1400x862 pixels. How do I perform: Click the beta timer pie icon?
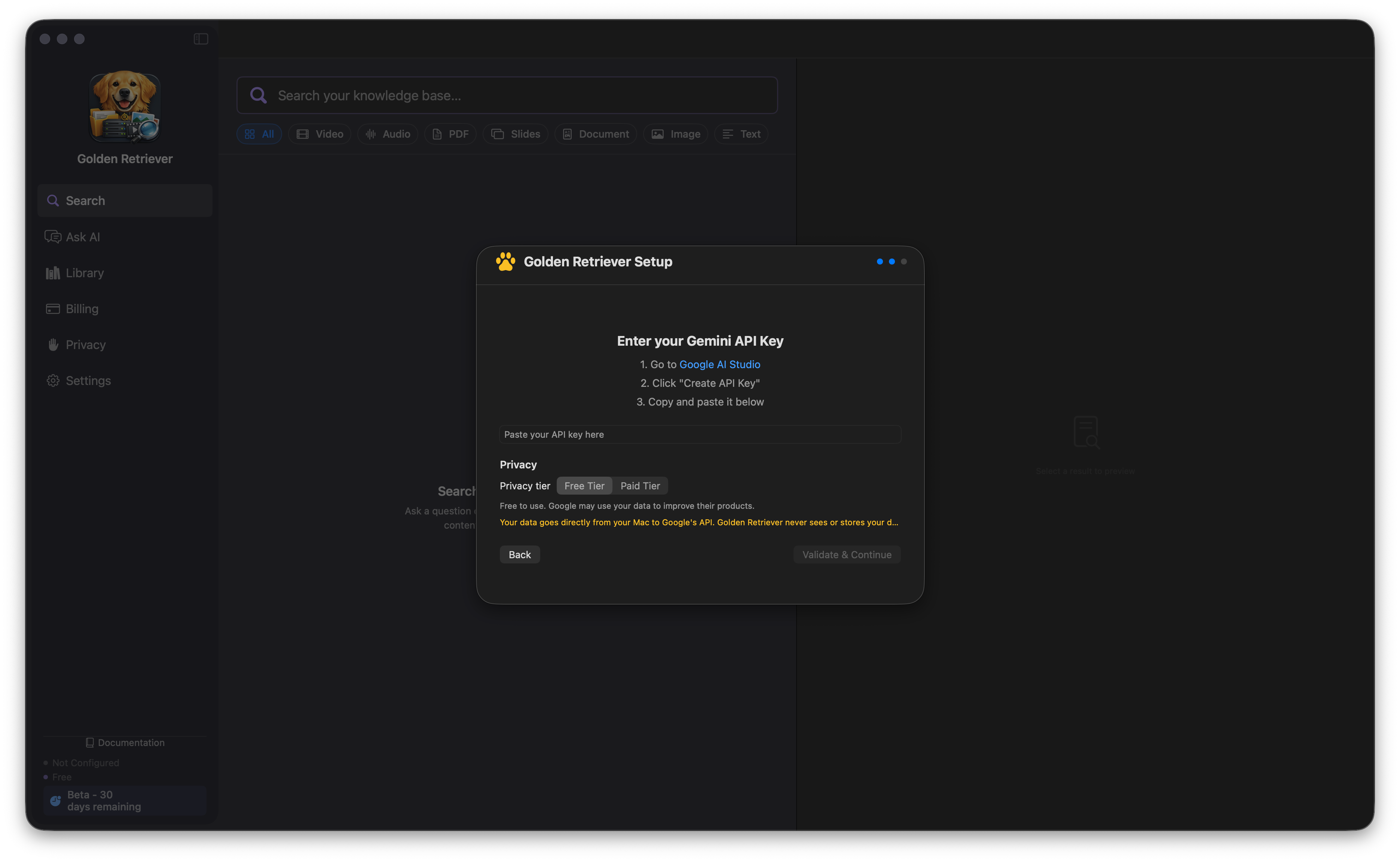pyautogui.click(x=55, y=800)
